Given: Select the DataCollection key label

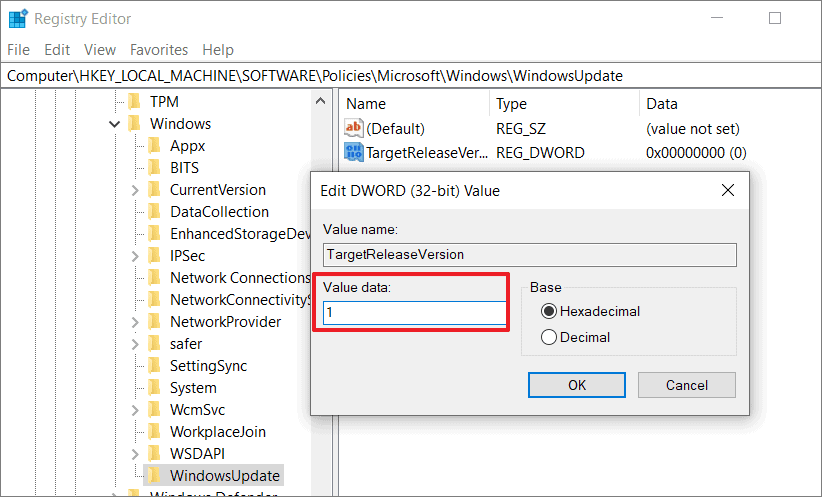Looking at the screenshot, I should (x=219, y=212).
